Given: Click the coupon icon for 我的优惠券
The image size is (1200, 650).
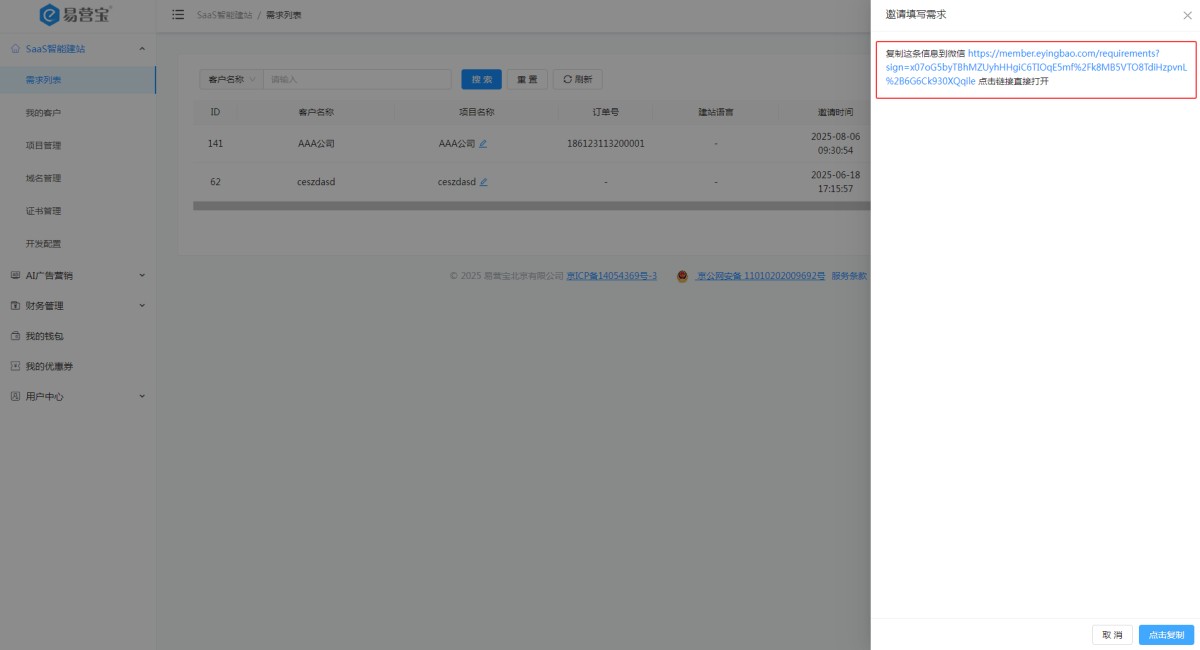Looking at the screenshot, I should point(15,366).
